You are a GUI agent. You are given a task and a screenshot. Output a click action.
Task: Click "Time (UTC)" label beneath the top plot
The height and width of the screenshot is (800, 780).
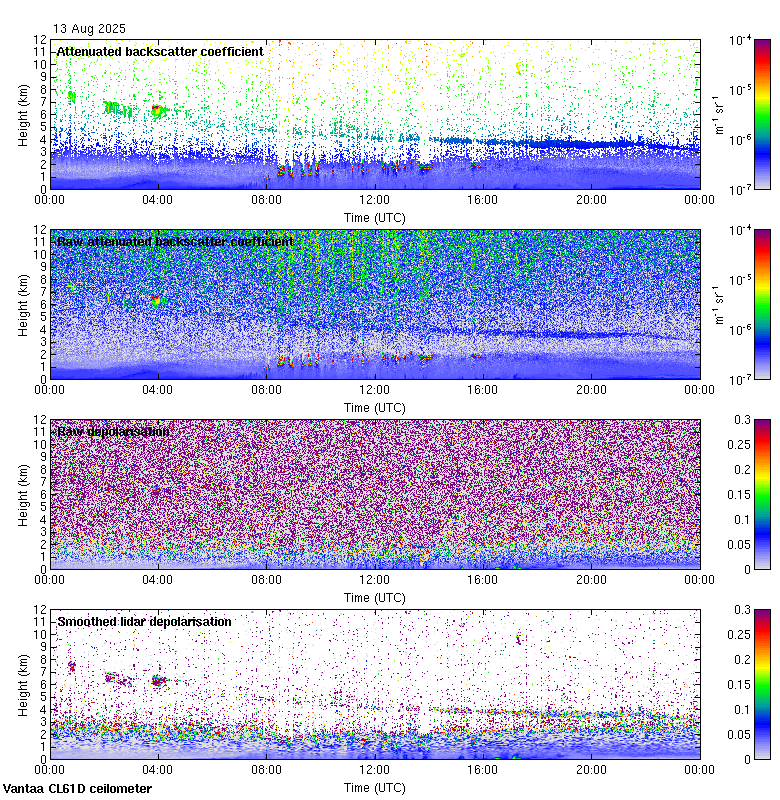click(375, 217)
